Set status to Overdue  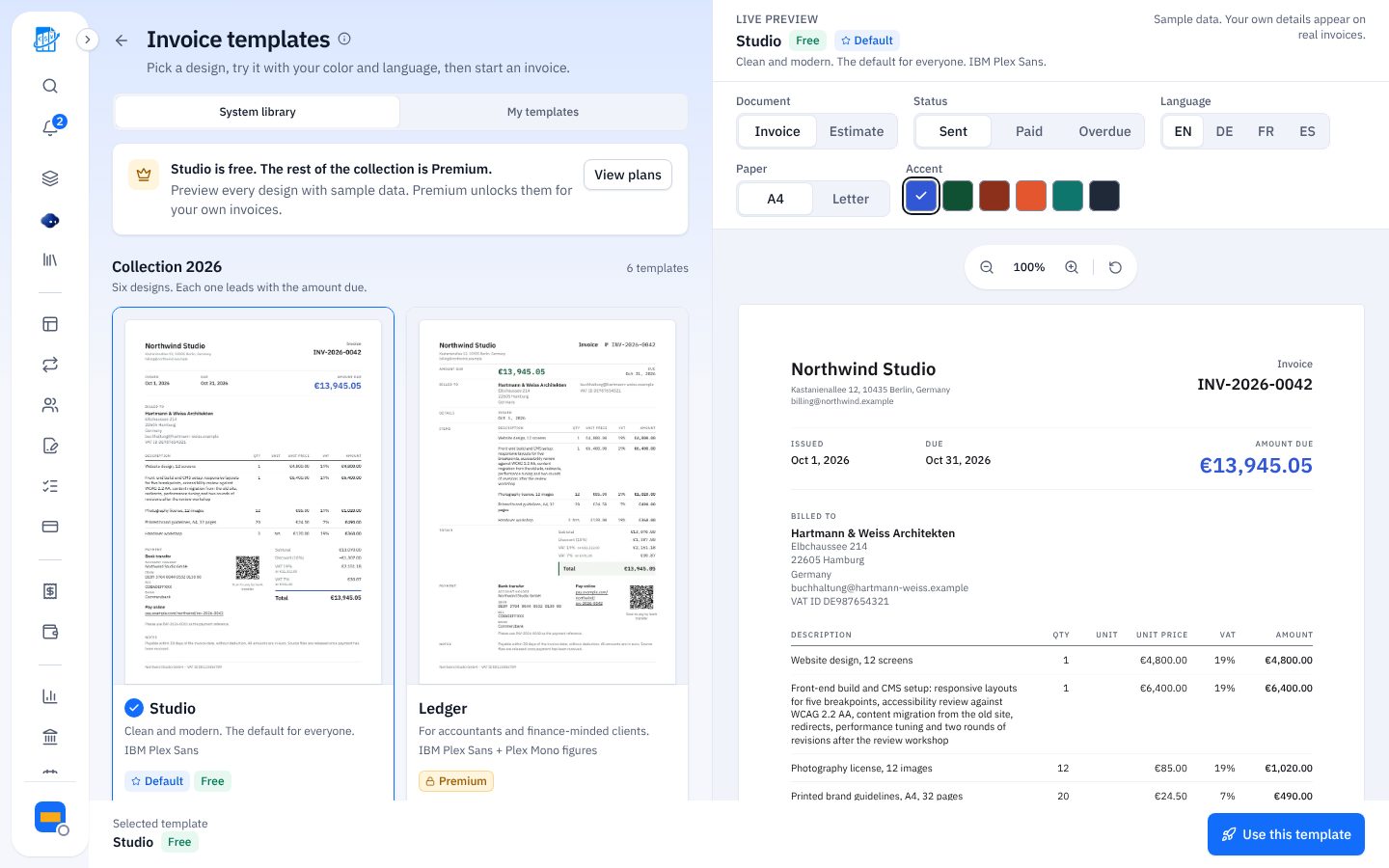tap(1104, 131)
